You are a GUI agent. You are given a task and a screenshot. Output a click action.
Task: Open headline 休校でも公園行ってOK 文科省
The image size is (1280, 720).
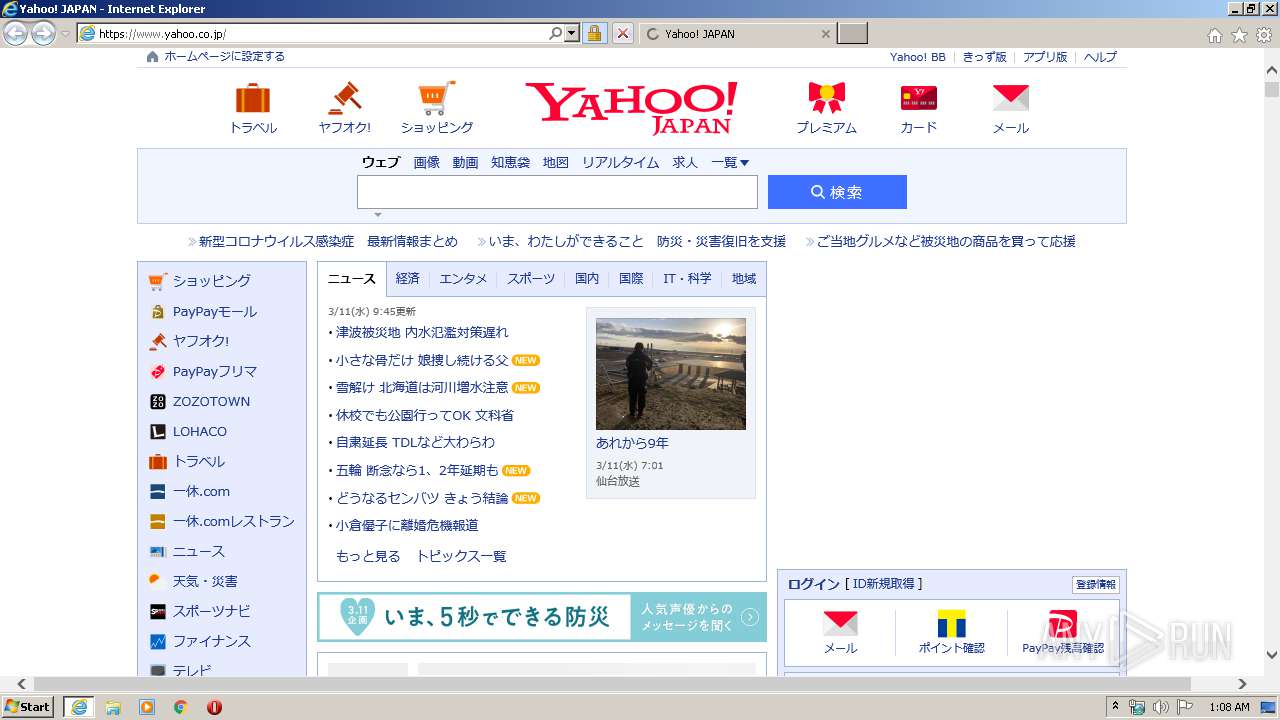pos(424,415)
